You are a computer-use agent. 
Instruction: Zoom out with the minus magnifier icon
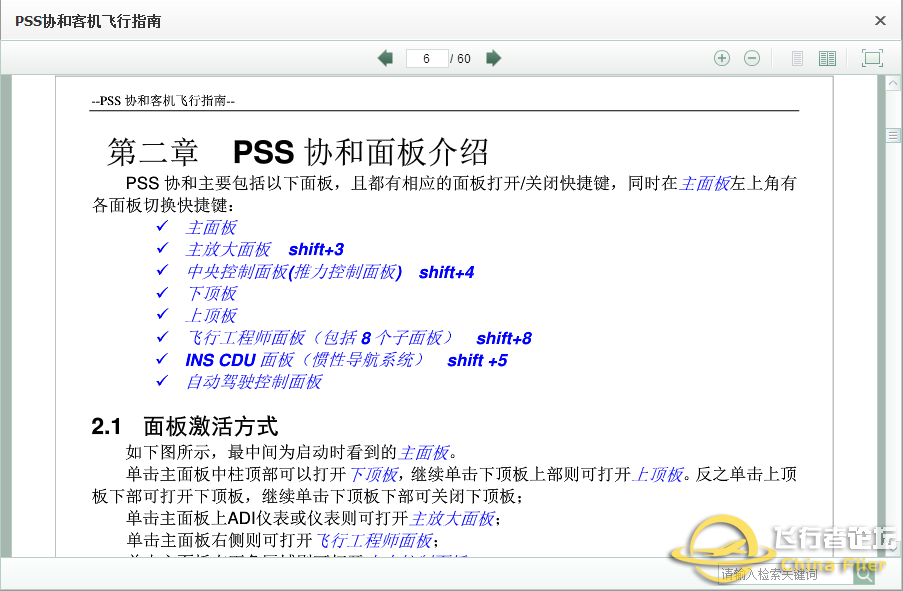pos(752,58)
